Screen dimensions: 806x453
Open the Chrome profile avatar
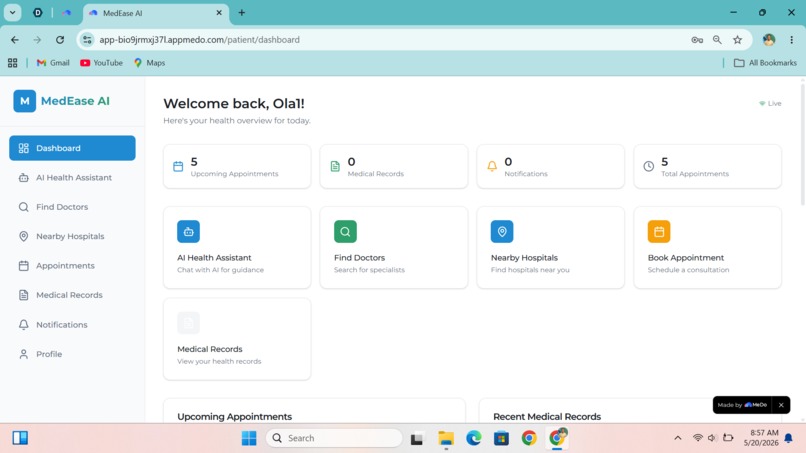coord(769,40)
